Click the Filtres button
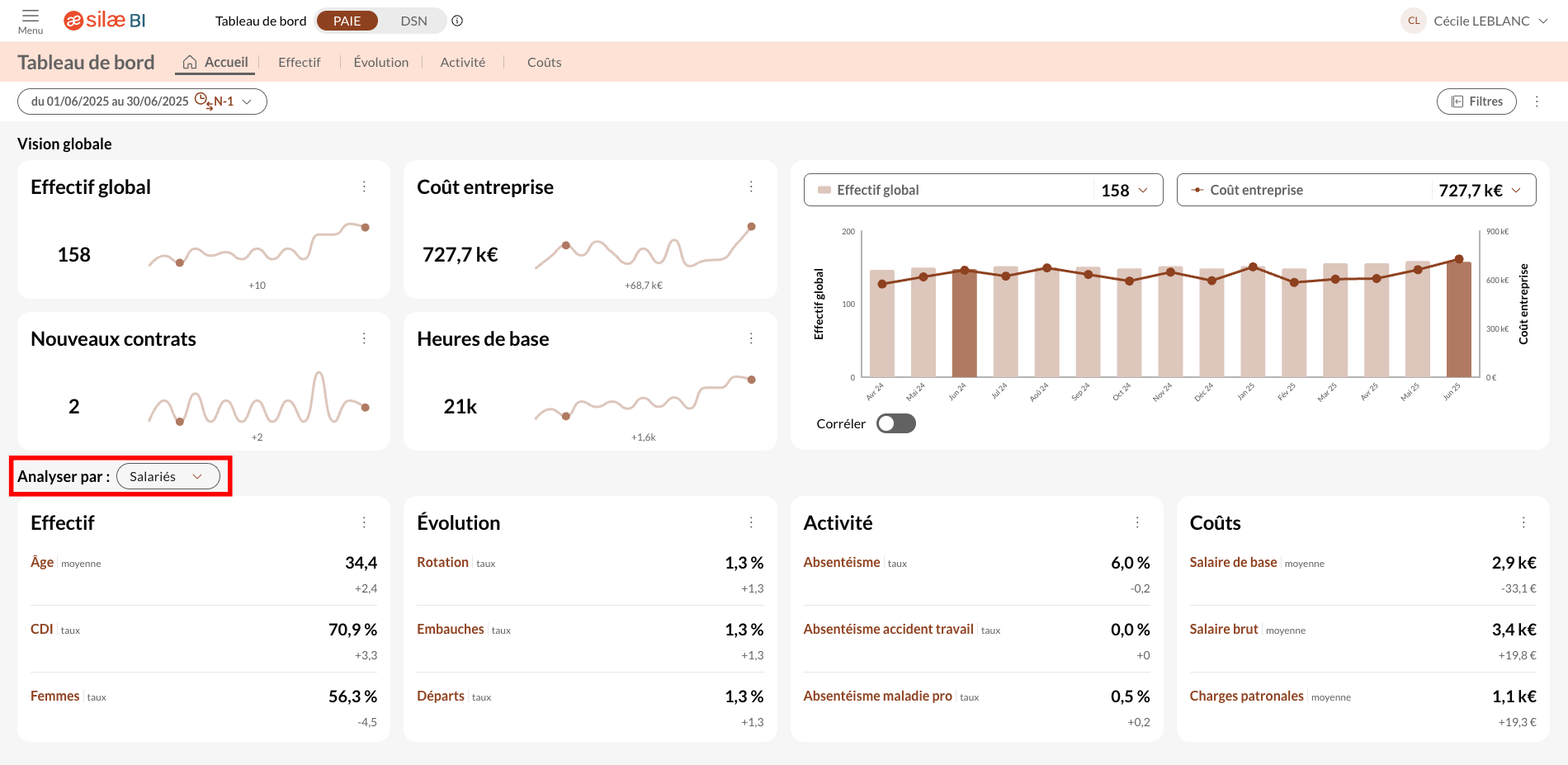1568x765 pixels. click(1476, 102)
